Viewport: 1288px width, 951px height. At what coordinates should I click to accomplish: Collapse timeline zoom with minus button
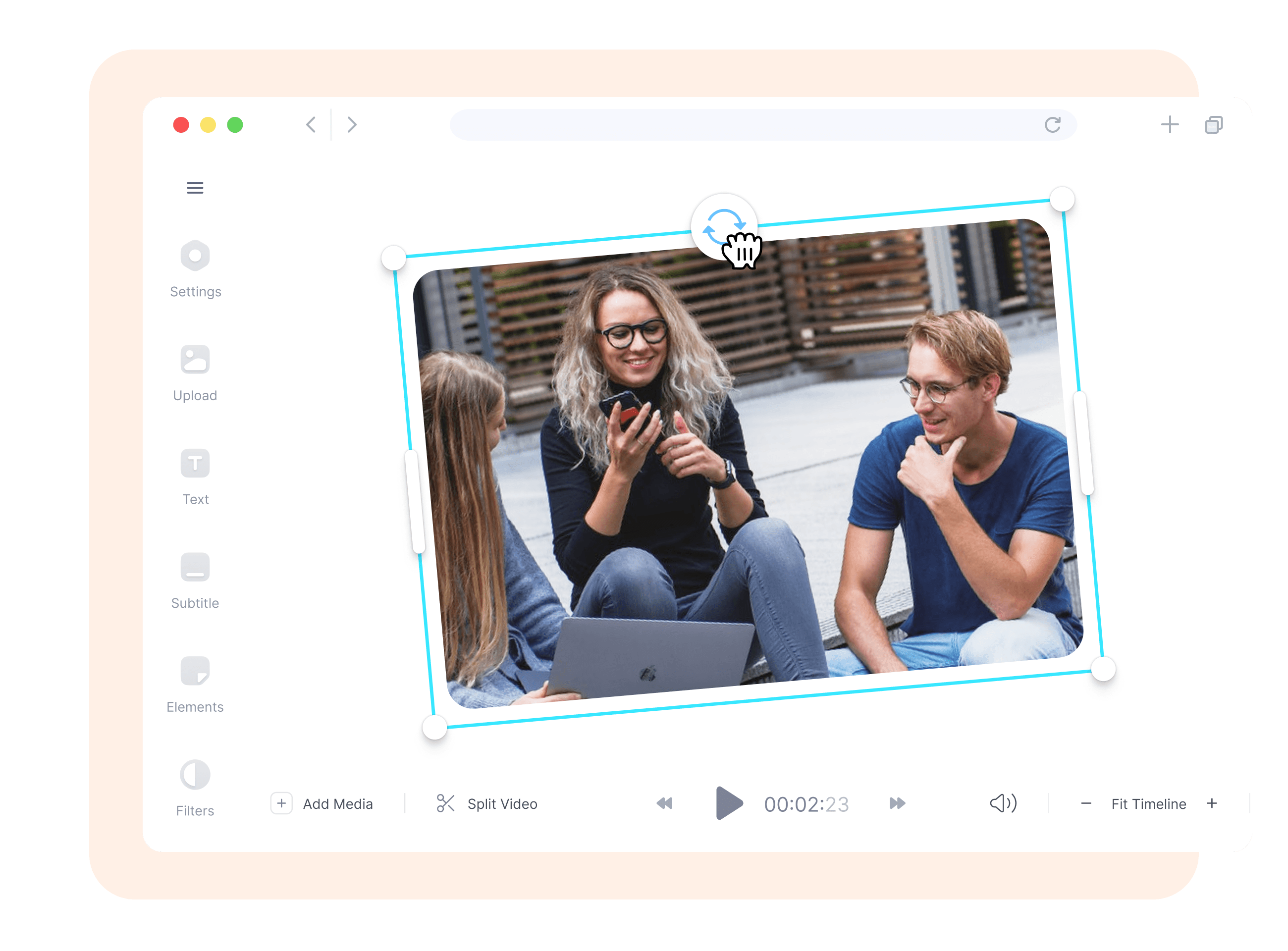(1086, 804)
